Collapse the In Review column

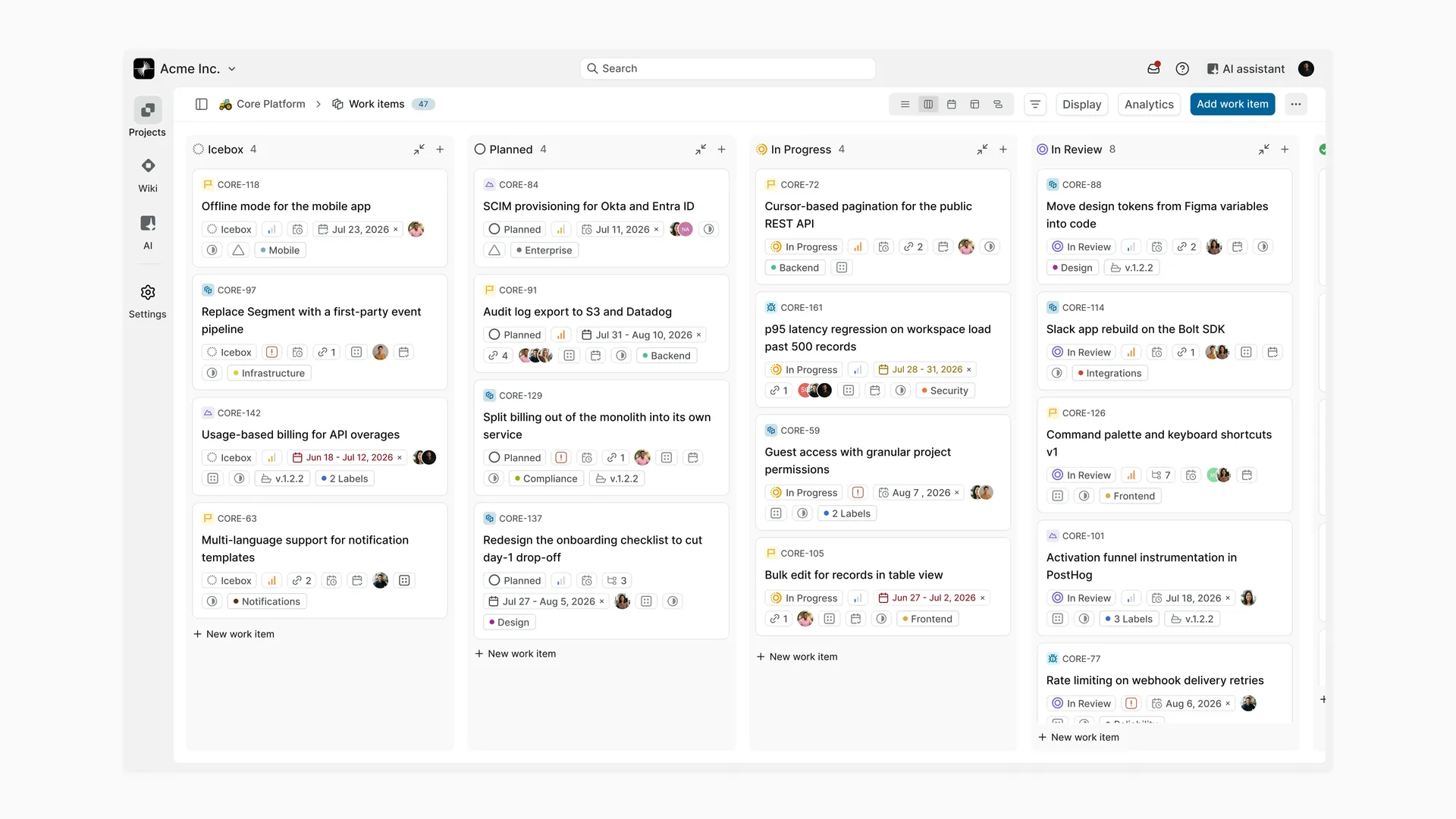(x=1263, y=149)
